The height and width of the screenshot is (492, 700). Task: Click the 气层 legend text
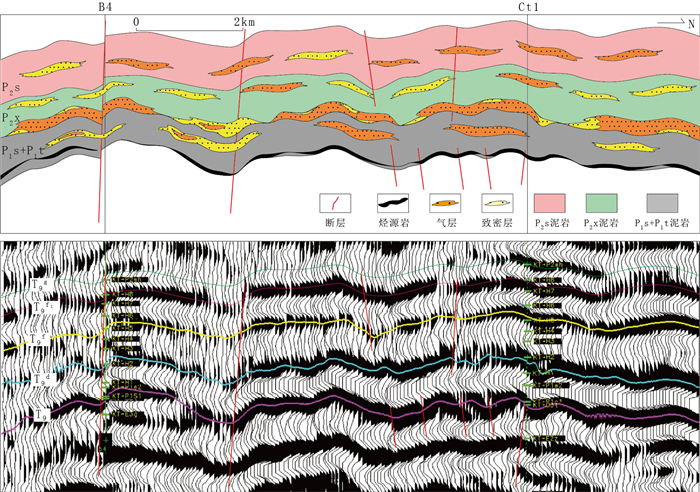444,224
